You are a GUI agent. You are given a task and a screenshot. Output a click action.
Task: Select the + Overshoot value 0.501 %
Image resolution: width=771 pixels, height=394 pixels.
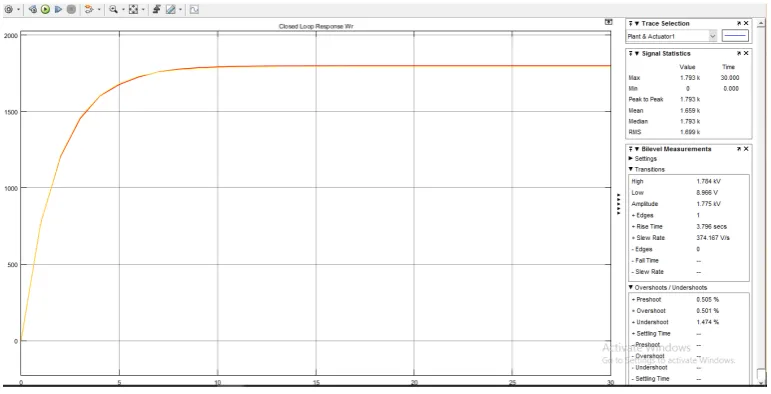708,311
